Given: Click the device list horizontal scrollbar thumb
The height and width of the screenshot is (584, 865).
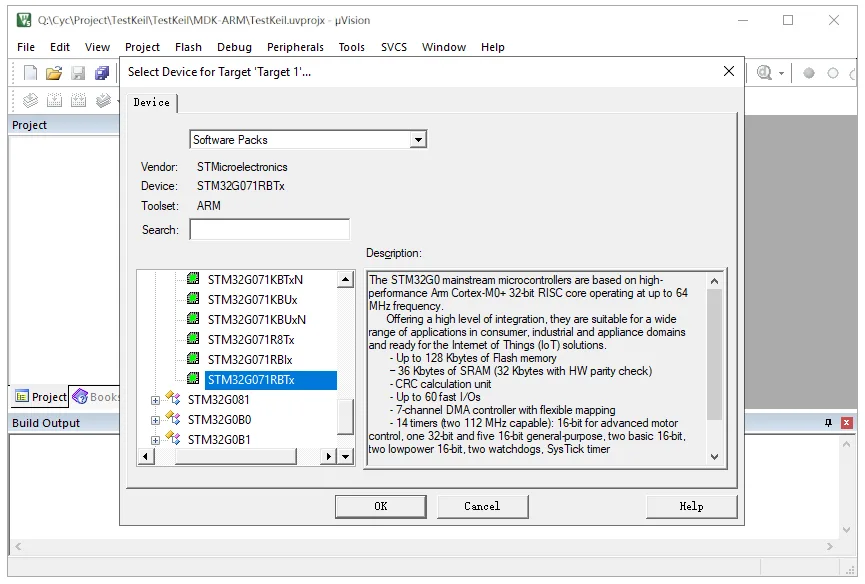Looking at the screenshot, I should [236, 457].
